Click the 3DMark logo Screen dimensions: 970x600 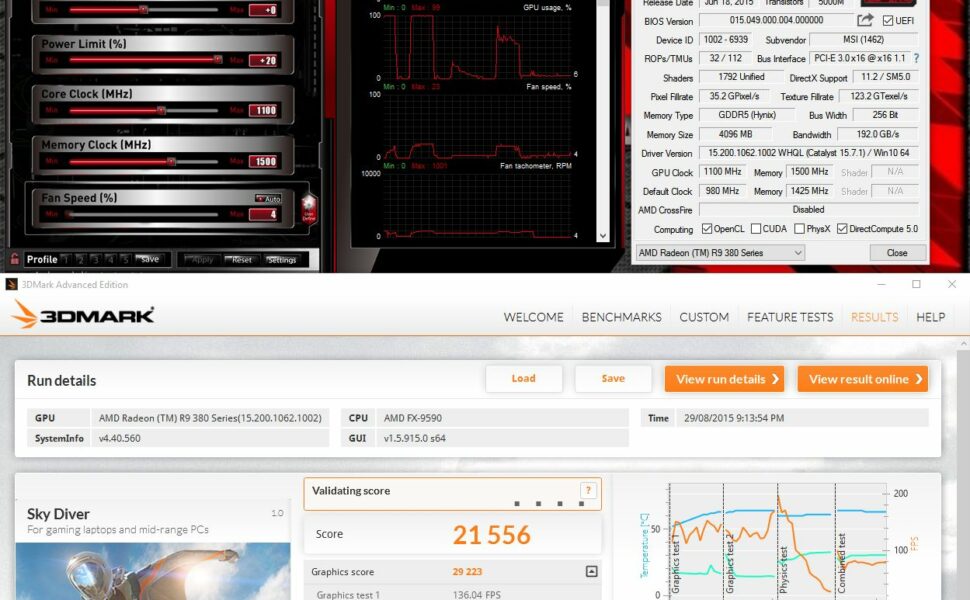click(83, 315)
